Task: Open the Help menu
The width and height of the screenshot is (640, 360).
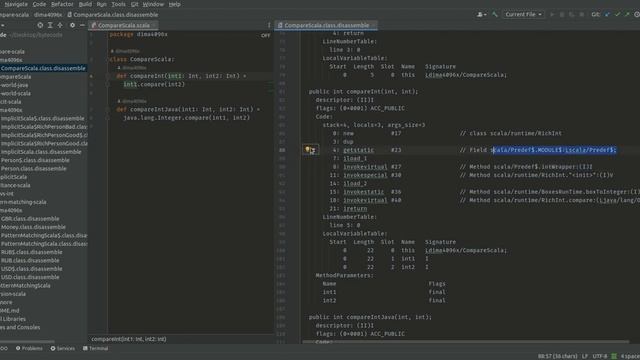Action: click(174, 4)
